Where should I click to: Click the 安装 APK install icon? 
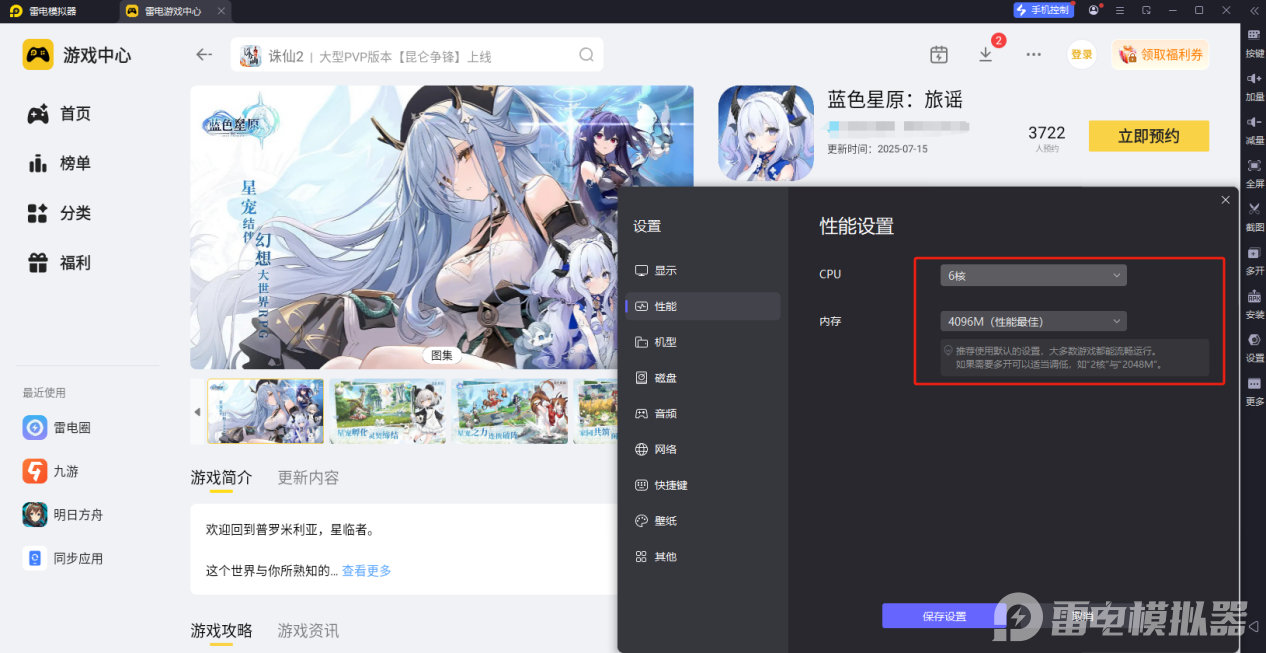[1254, 303]
